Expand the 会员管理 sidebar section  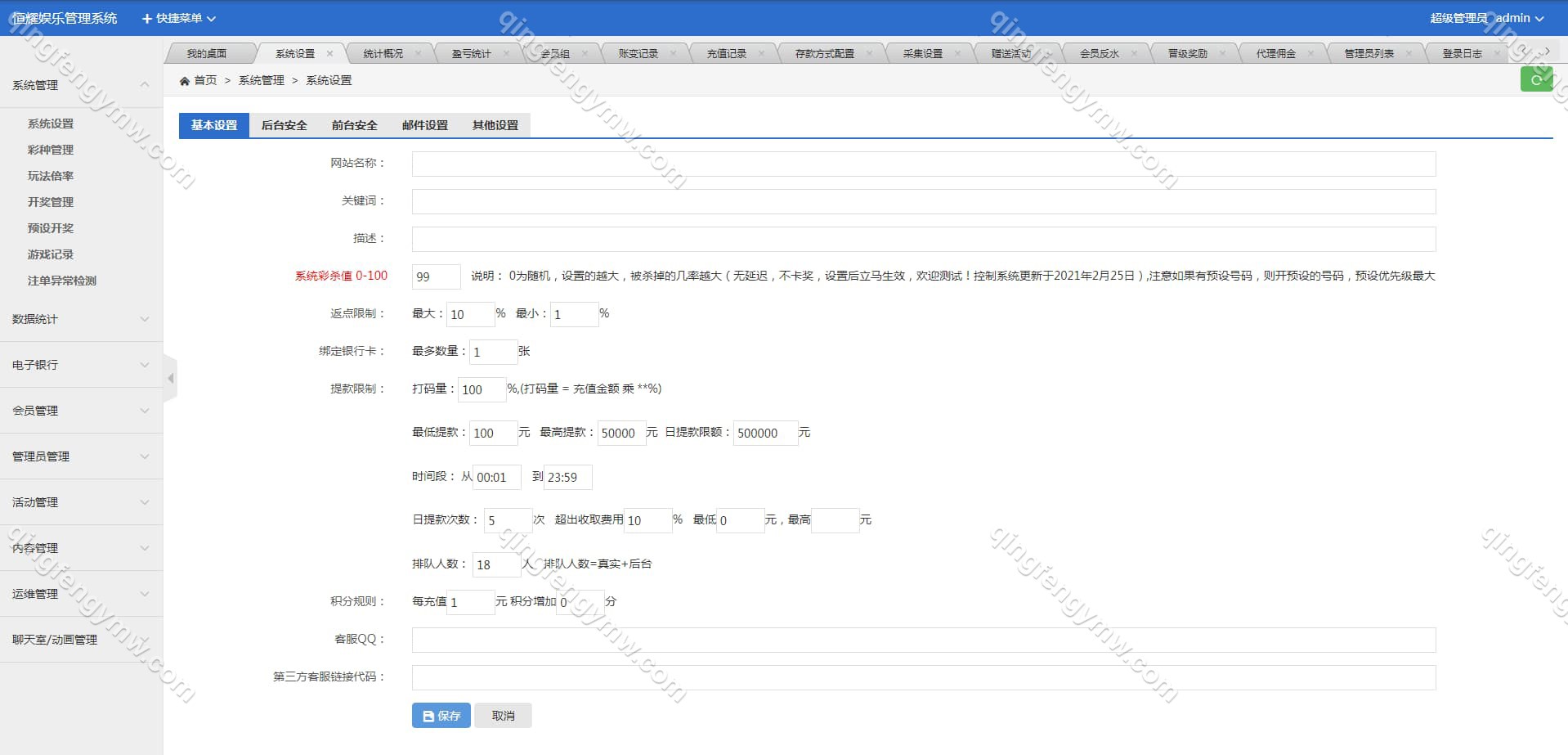click(80, 411)
